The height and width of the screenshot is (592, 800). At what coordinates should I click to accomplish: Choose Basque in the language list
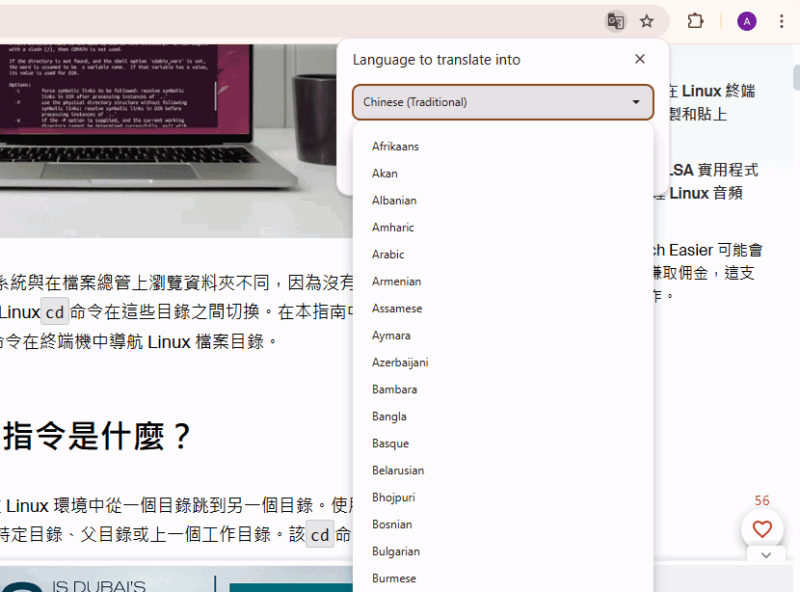pyautogui.click(x=390, y=443)
